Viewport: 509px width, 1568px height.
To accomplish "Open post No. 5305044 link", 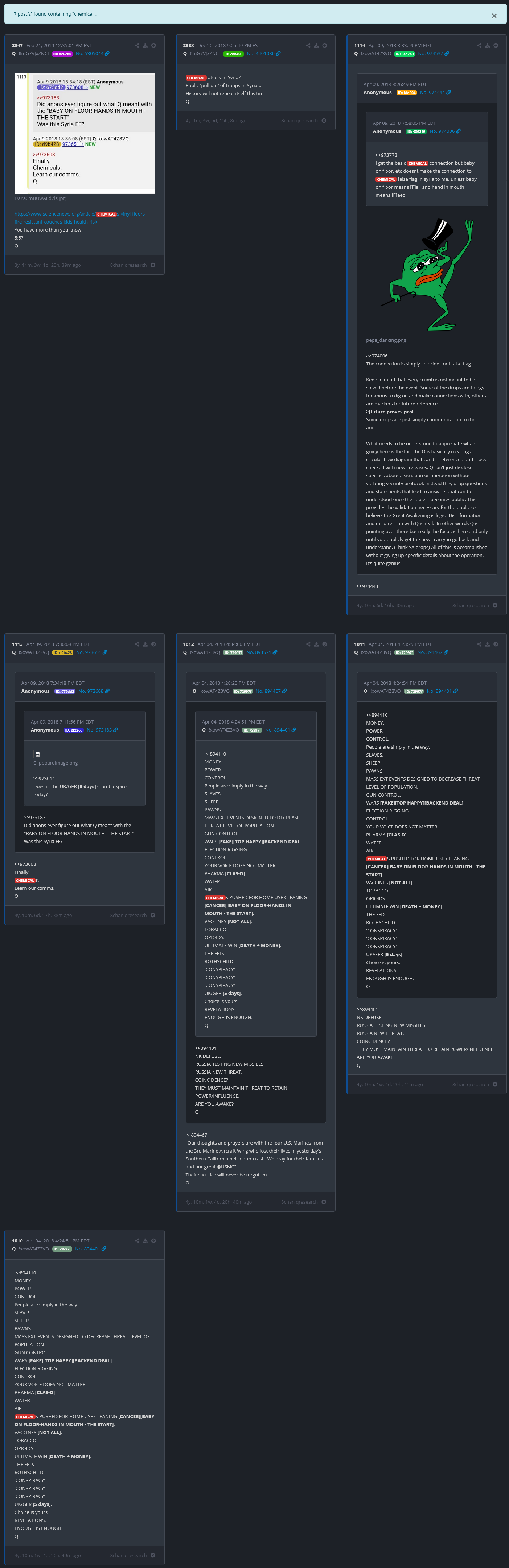I will pos(90,54).
